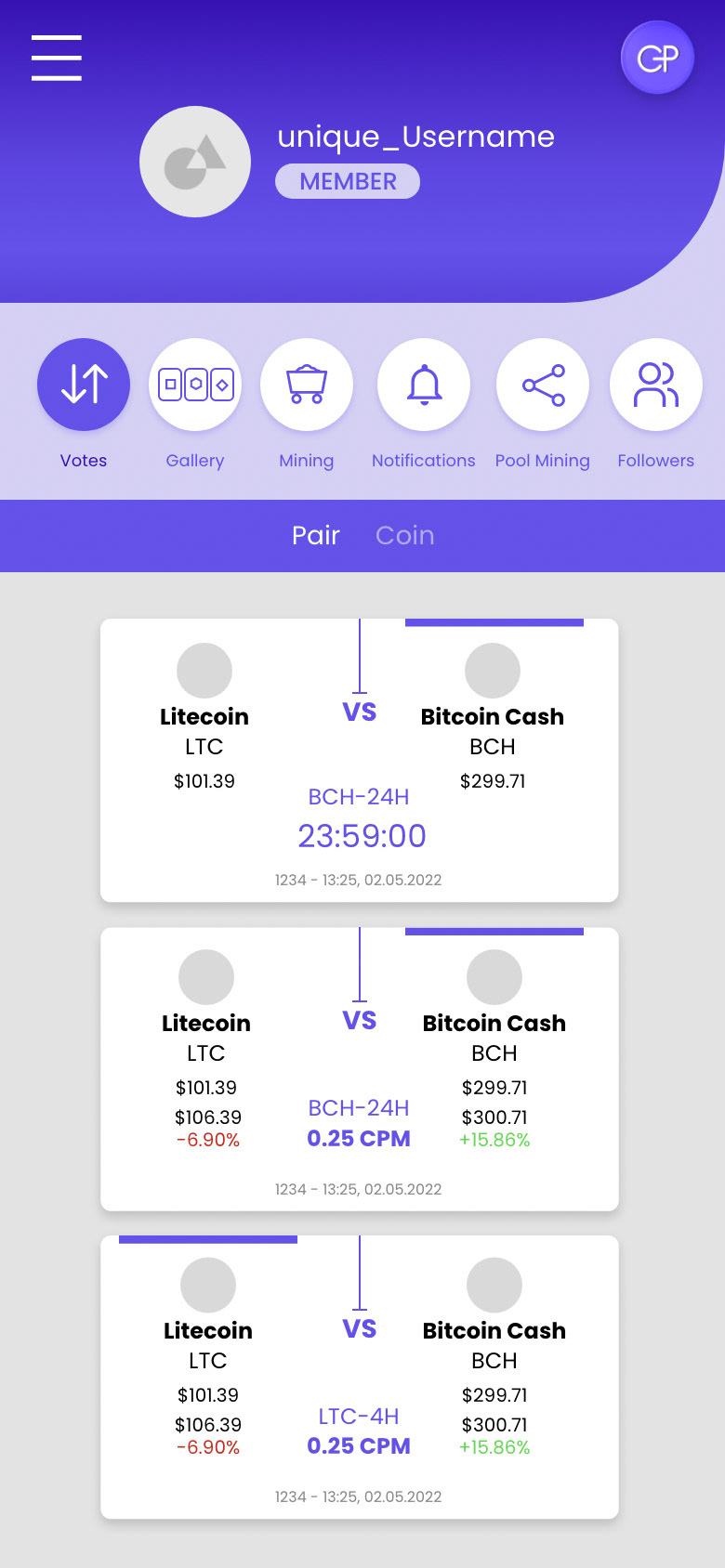Switch to the Pair tab
This screenshot has width=725, height=1568.
(x=316, y=535)
